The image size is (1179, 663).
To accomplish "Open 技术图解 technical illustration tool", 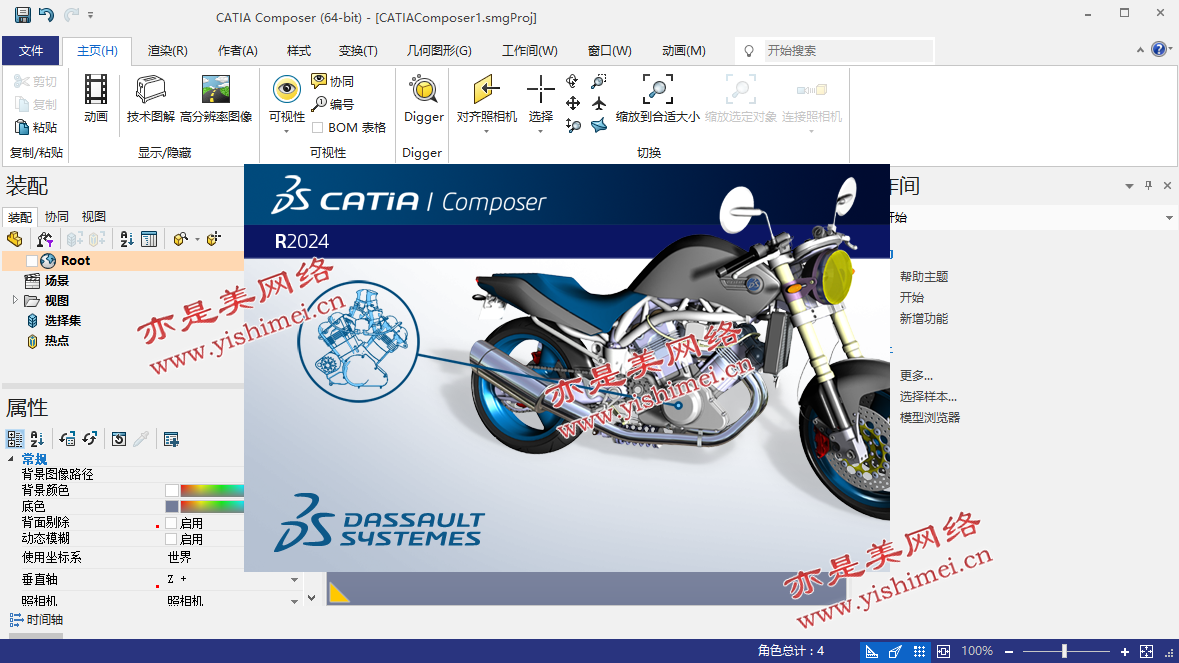I will 150,98.
